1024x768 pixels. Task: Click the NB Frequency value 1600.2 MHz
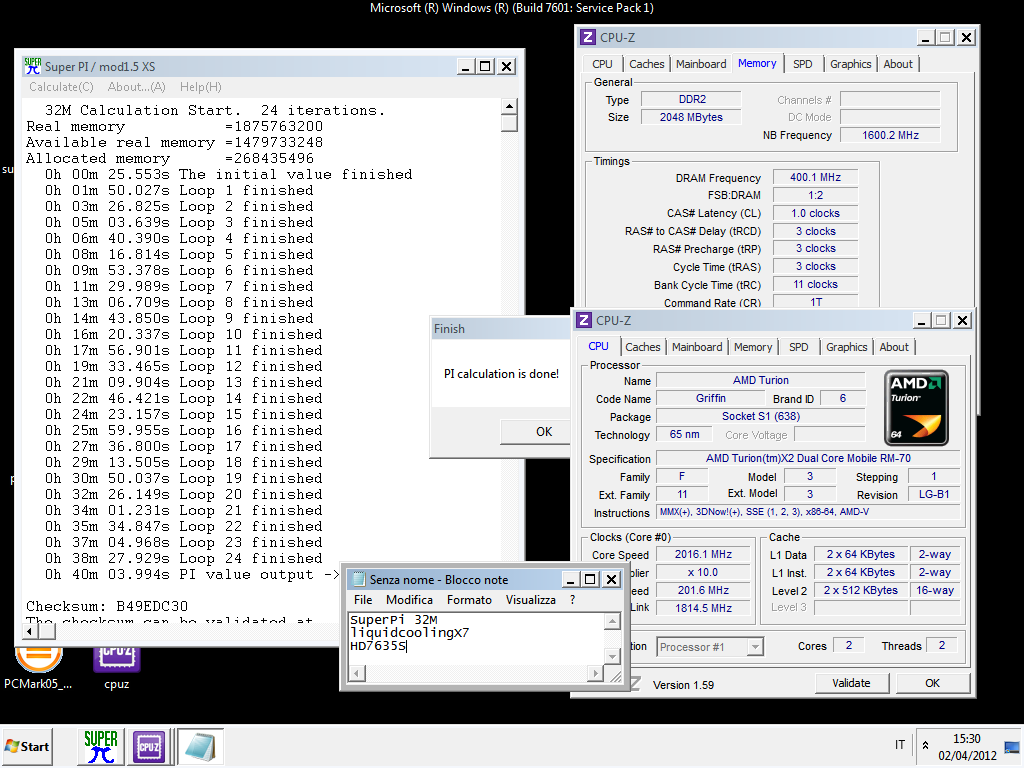pyautogui.click(x=890, y=135)
